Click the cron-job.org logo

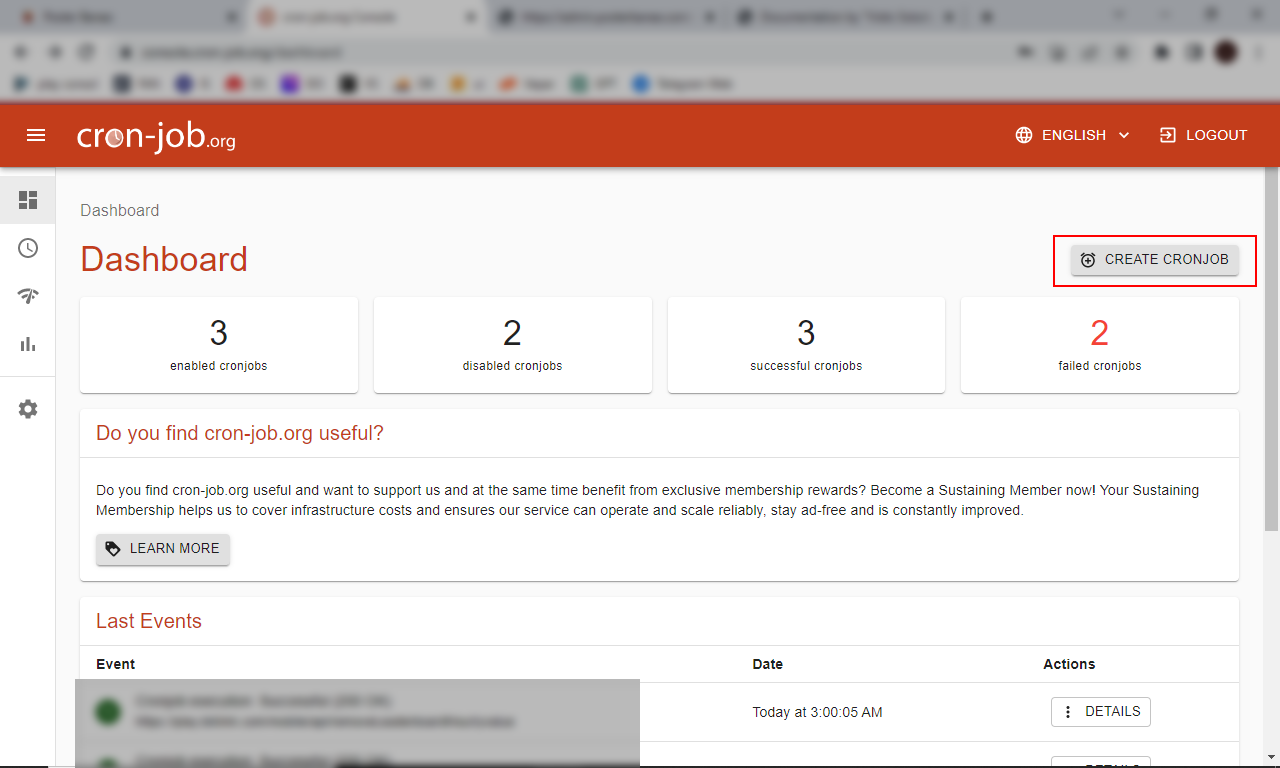coord(156,136)
